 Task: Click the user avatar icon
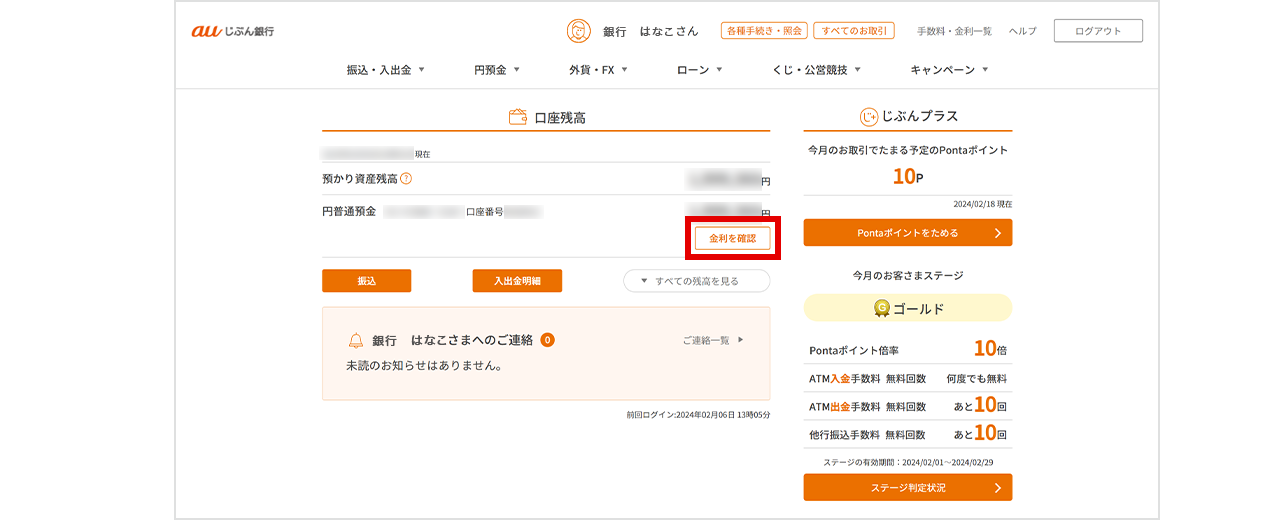[579, 31]
